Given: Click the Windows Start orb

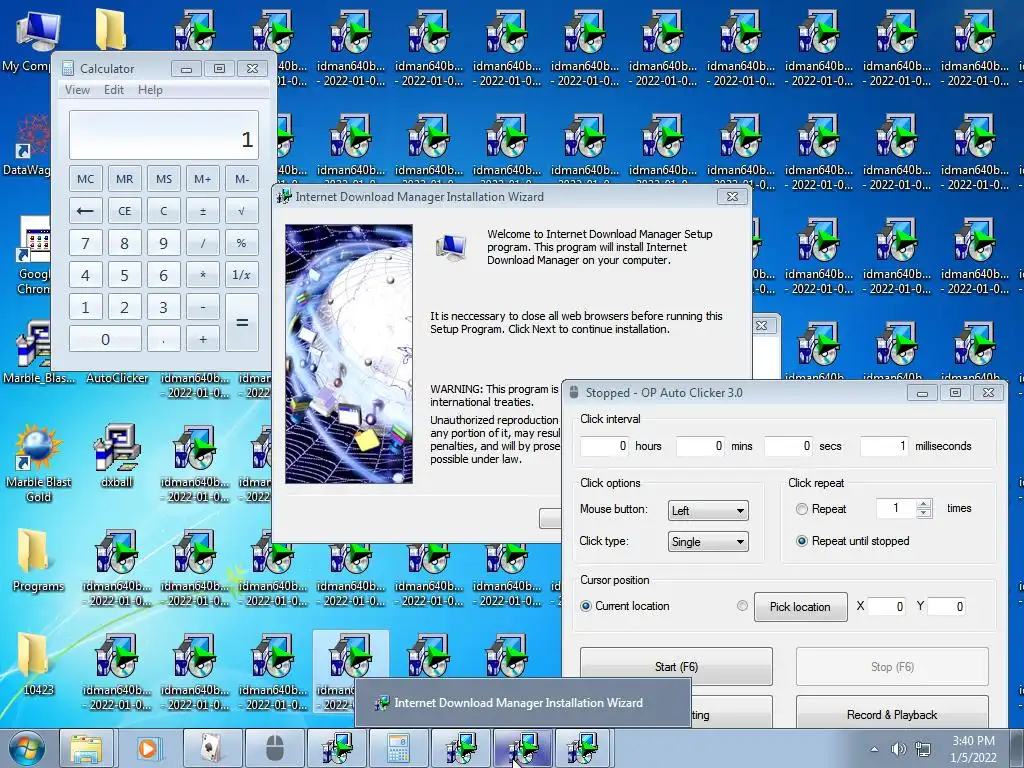Looking at the screenshot, I should pos(27,748).
